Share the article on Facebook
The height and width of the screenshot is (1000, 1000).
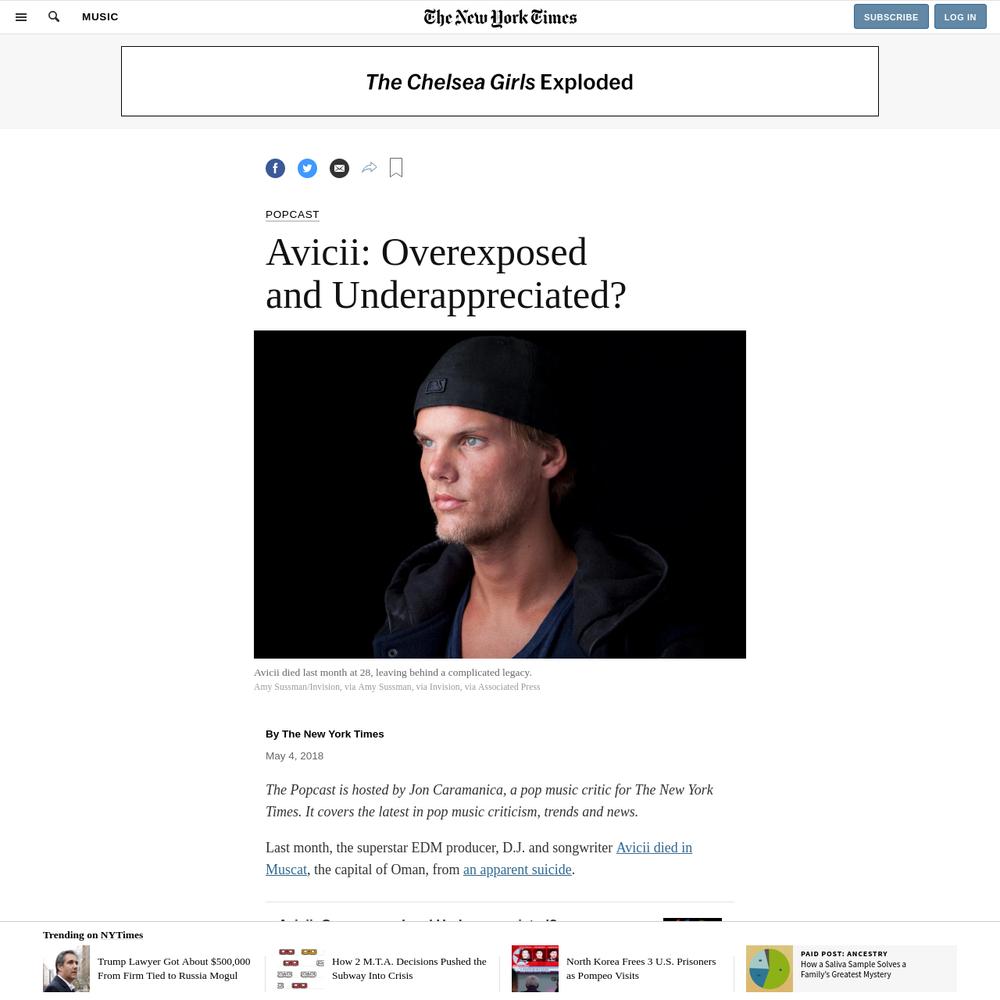pyautogui.click(x=275, y=168)
